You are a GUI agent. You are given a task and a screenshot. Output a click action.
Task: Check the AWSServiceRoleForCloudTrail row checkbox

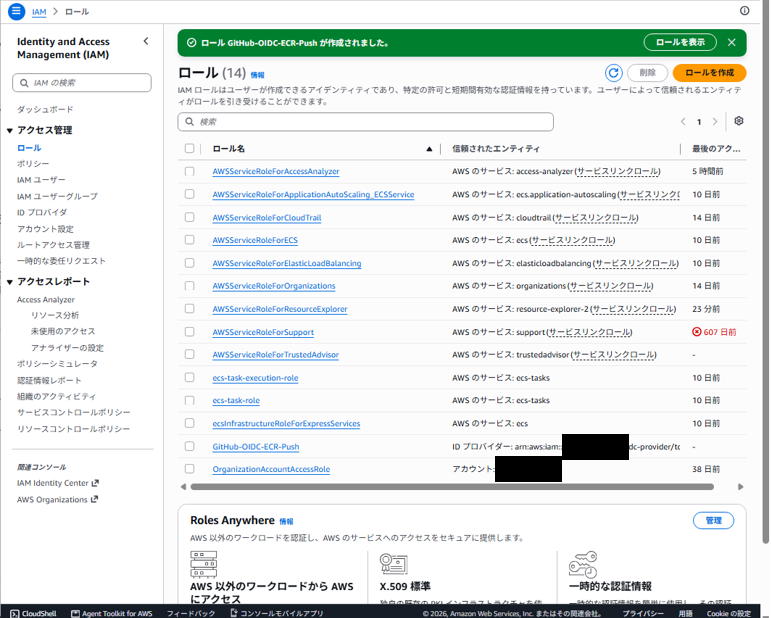point(189,217)
